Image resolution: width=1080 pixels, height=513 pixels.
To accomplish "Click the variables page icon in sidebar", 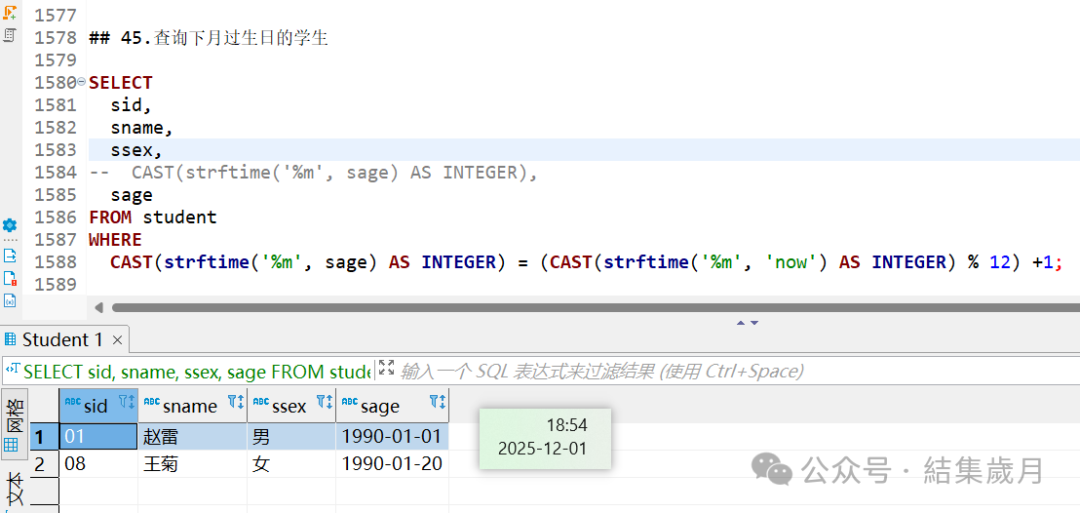I will click(x=10, y=301).
